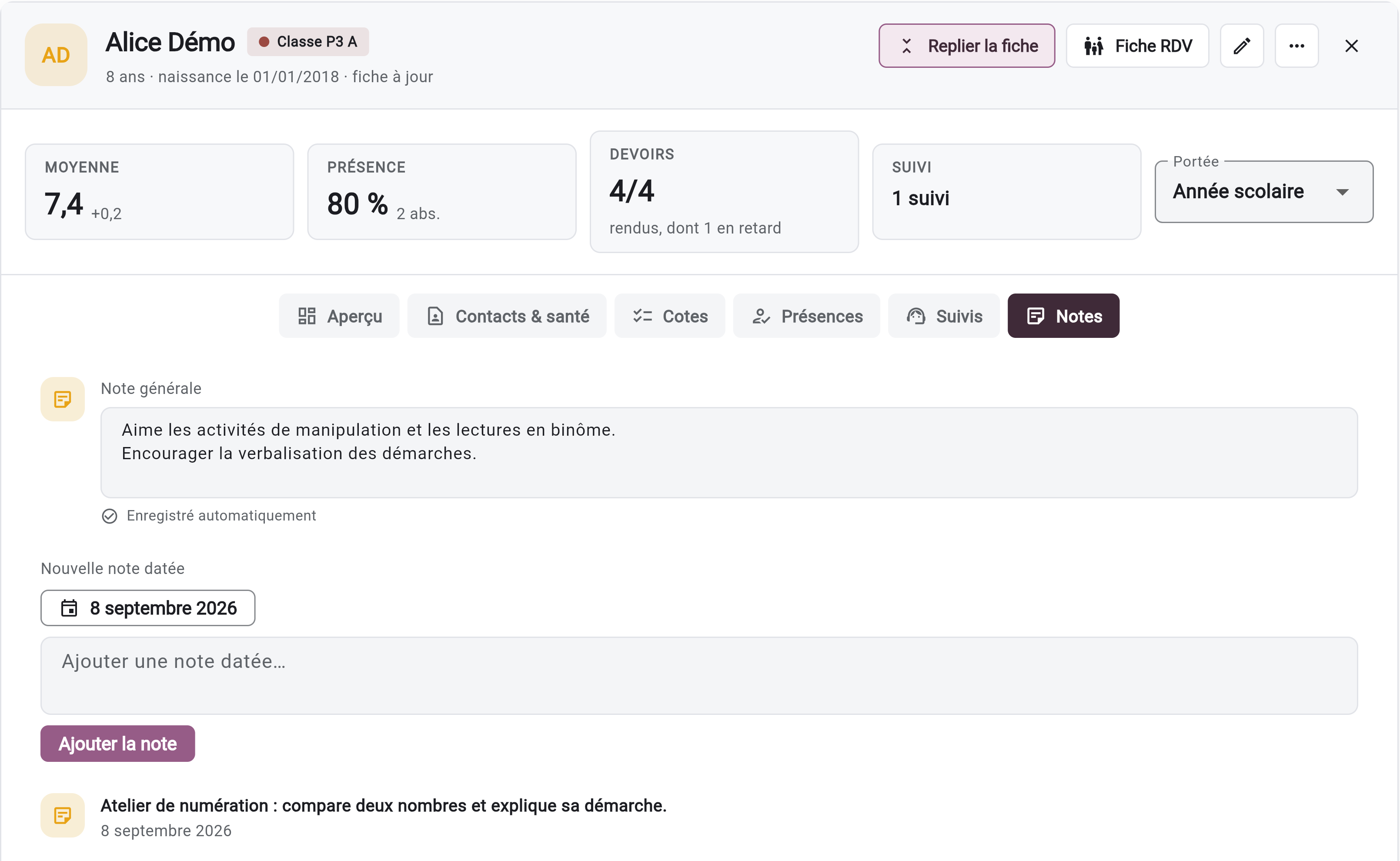The width and height of the screenshot is (1400, 861).
Task: Open the Présences tab
Action: [806, 316]
